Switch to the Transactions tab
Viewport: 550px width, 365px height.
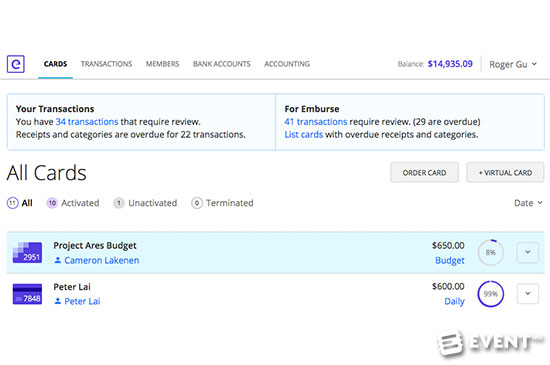coord(106,64)
